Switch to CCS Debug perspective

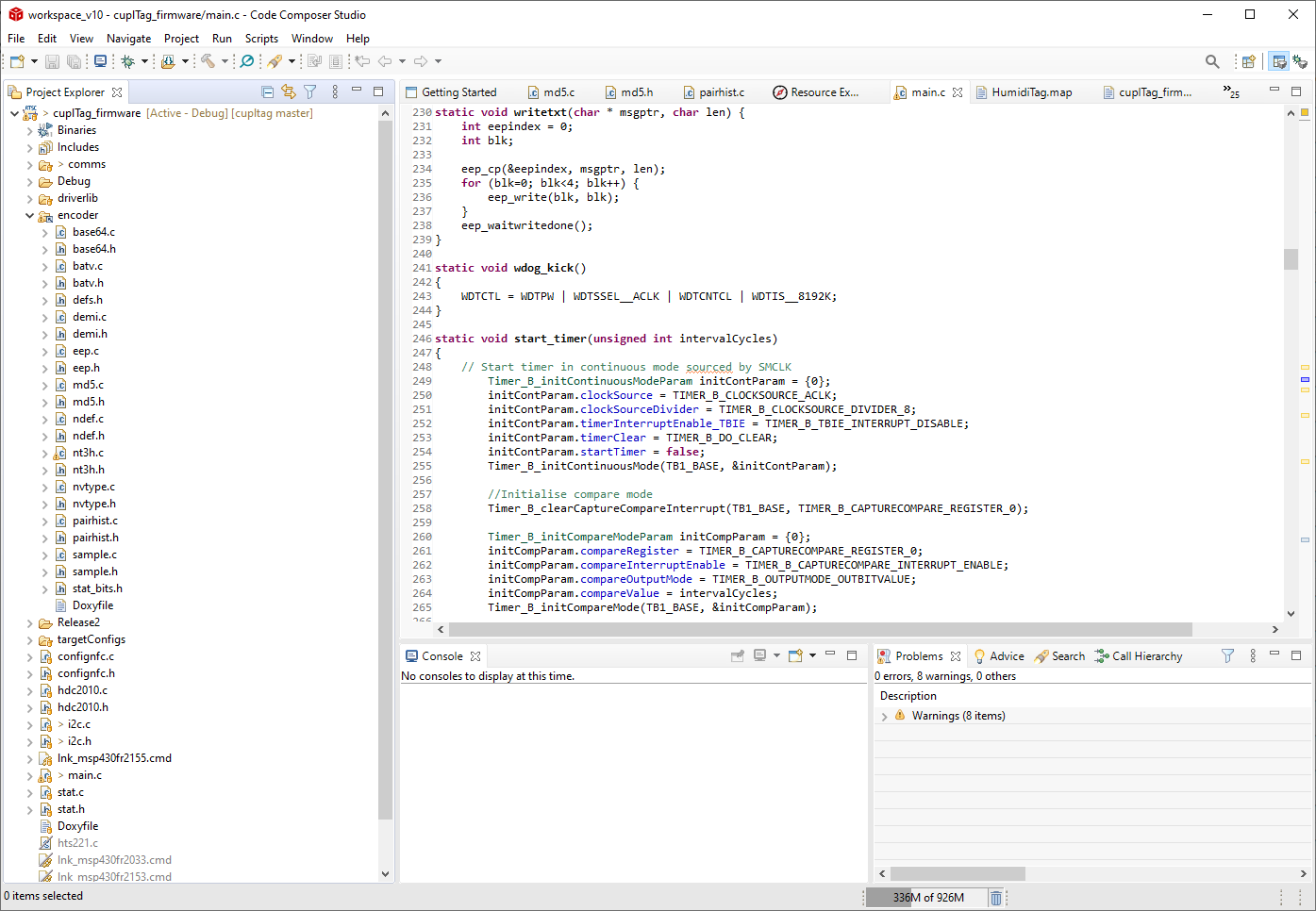click(x=1300, y=61)
